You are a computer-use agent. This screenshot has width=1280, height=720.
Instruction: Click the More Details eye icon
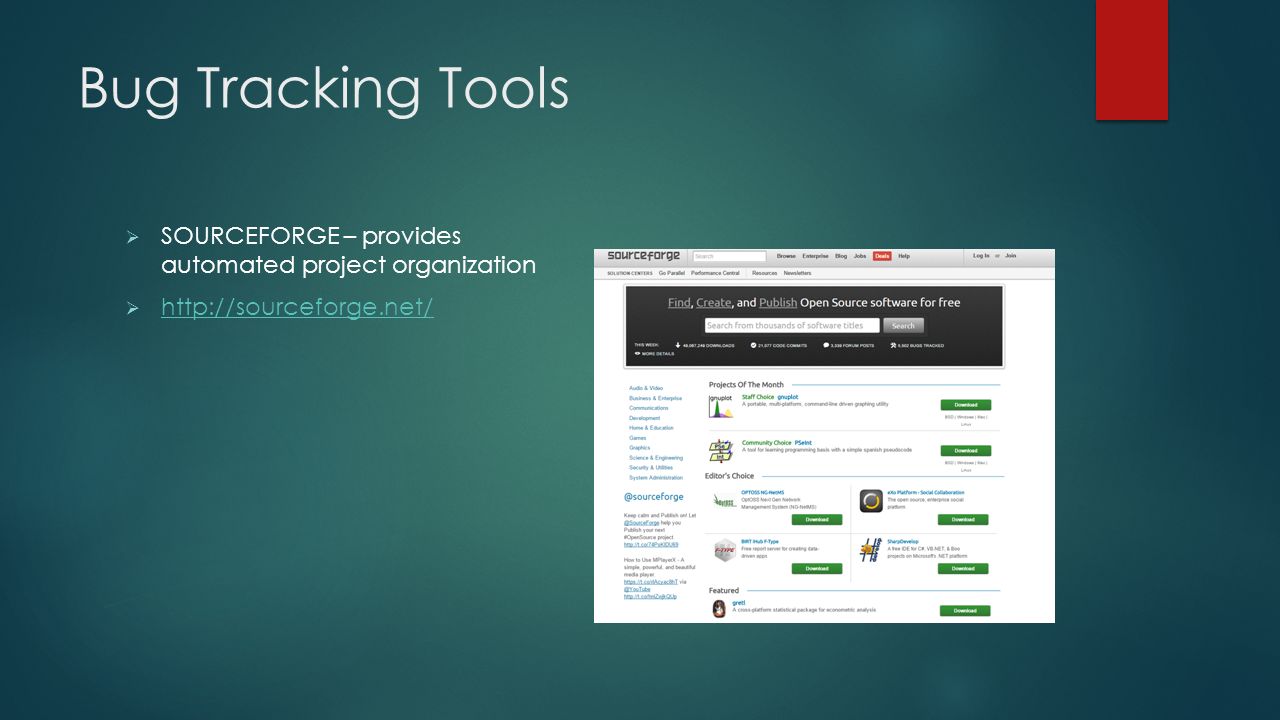(637, 353)
